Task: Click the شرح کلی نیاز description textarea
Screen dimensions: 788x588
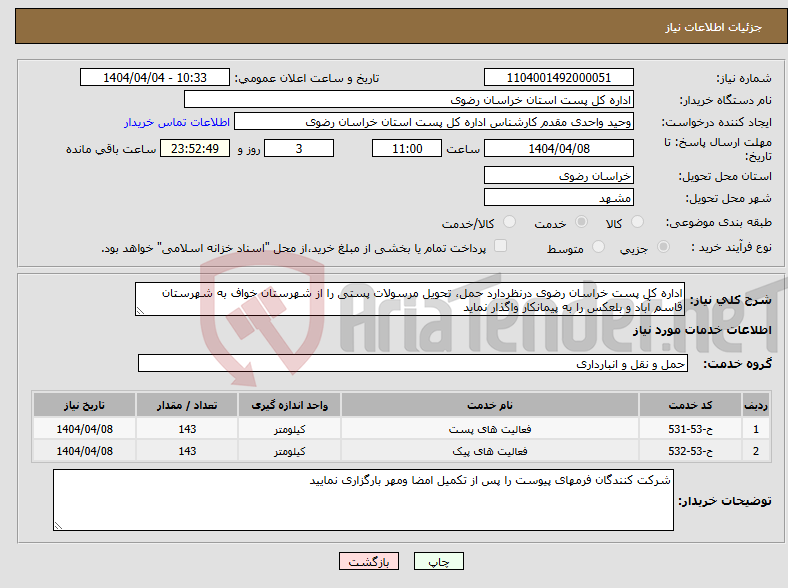Action: tap(410, 299)
